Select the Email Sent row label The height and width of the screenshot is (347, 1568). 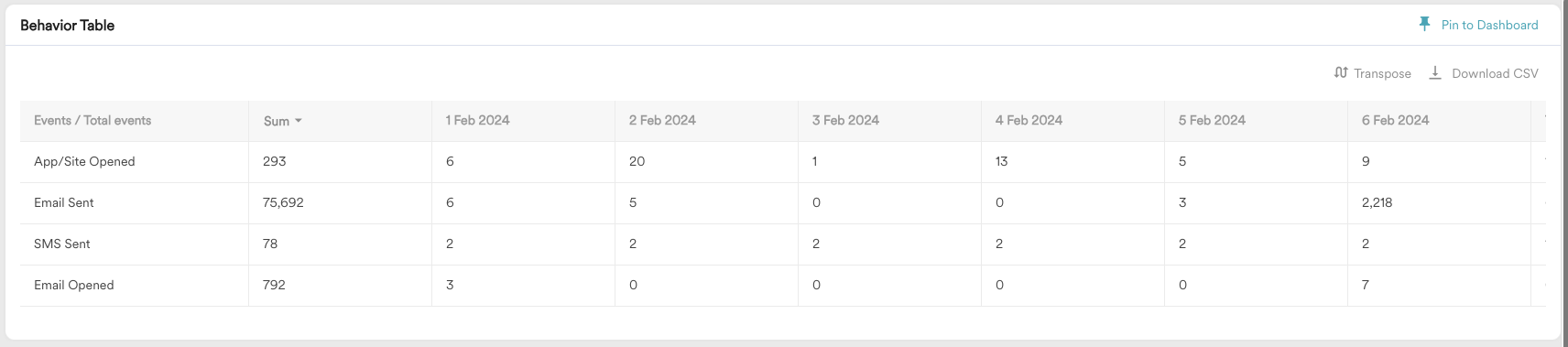tap(64, 202)
